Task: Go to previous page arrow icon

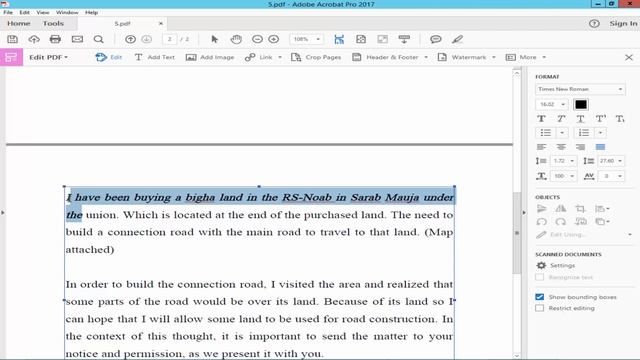Action: (x=130, y=39)
